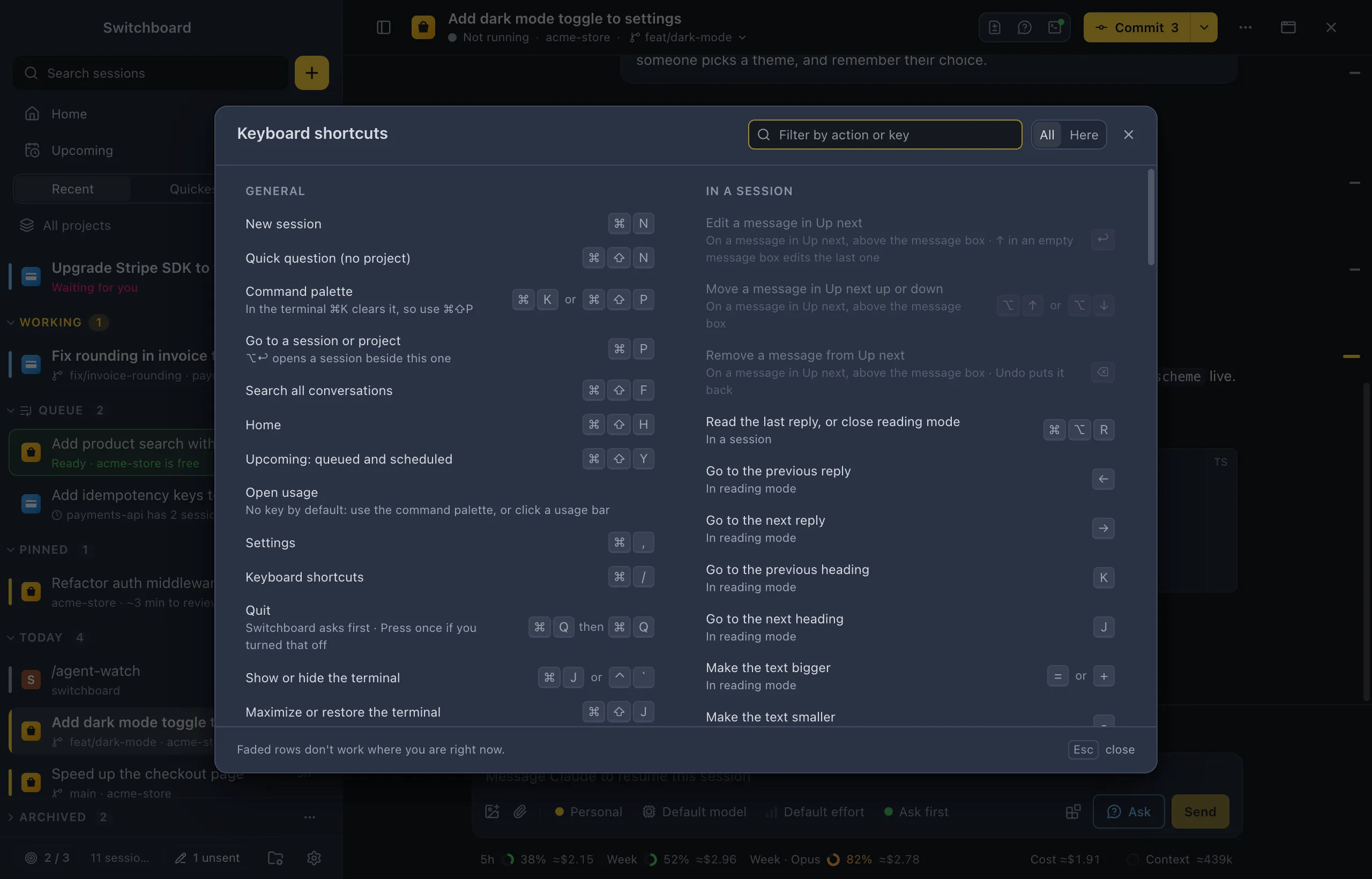Viewport: 1372px width, 879px height.
Task: Focus the Filter by action or key field
Action: [885, 135]
